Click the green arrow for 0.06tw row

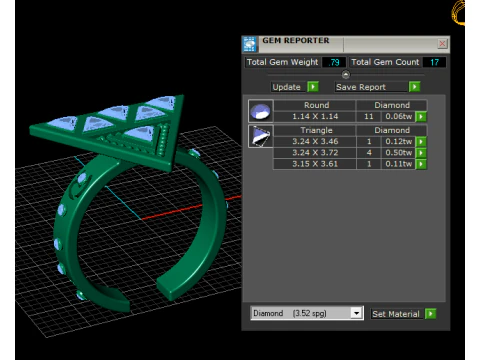[x=421, y=116]
